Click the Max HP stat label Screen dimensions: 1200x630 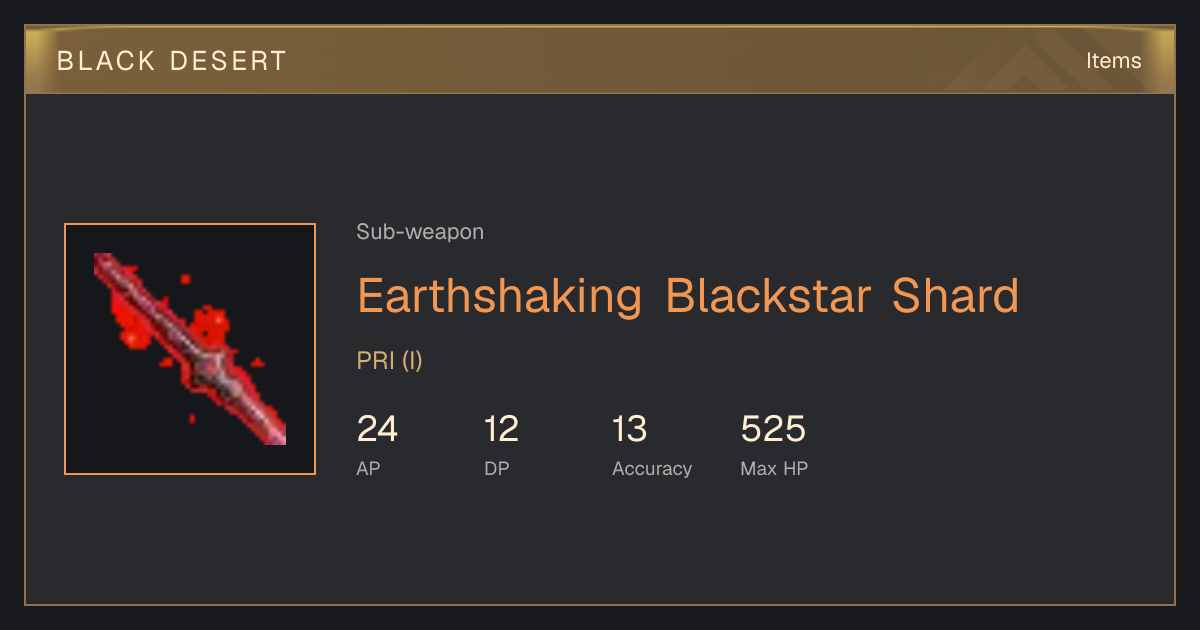pos(774,468)
